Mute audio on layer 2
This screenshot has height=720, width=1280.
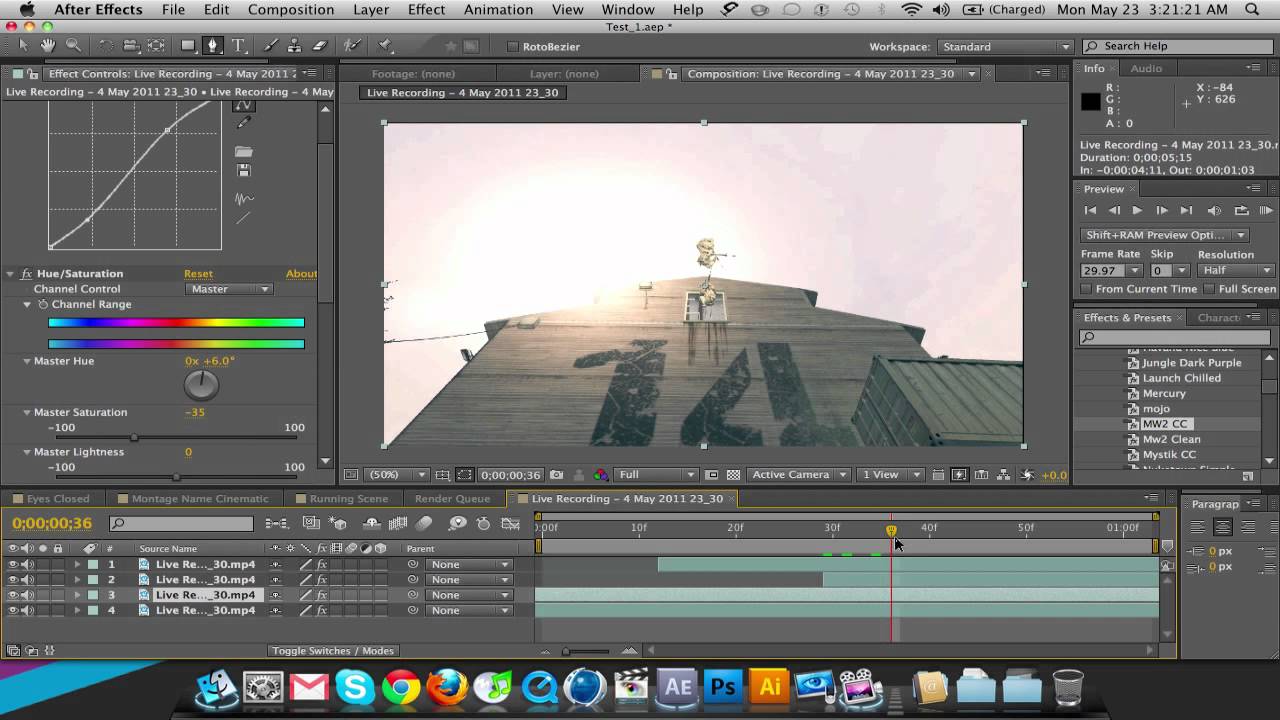coord(28,580)
